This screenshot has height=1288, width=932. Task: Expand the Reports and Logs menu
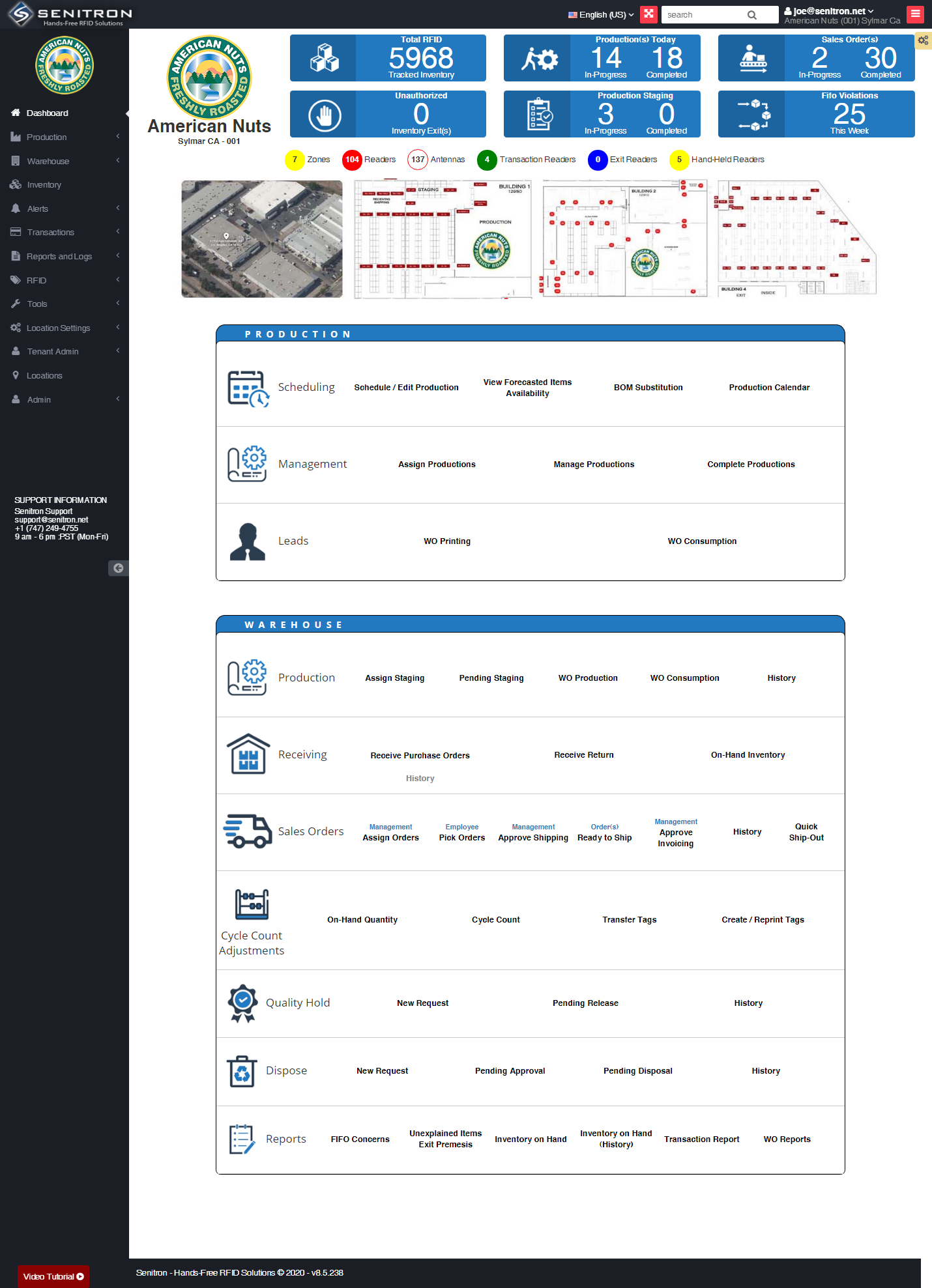(65, 256)
